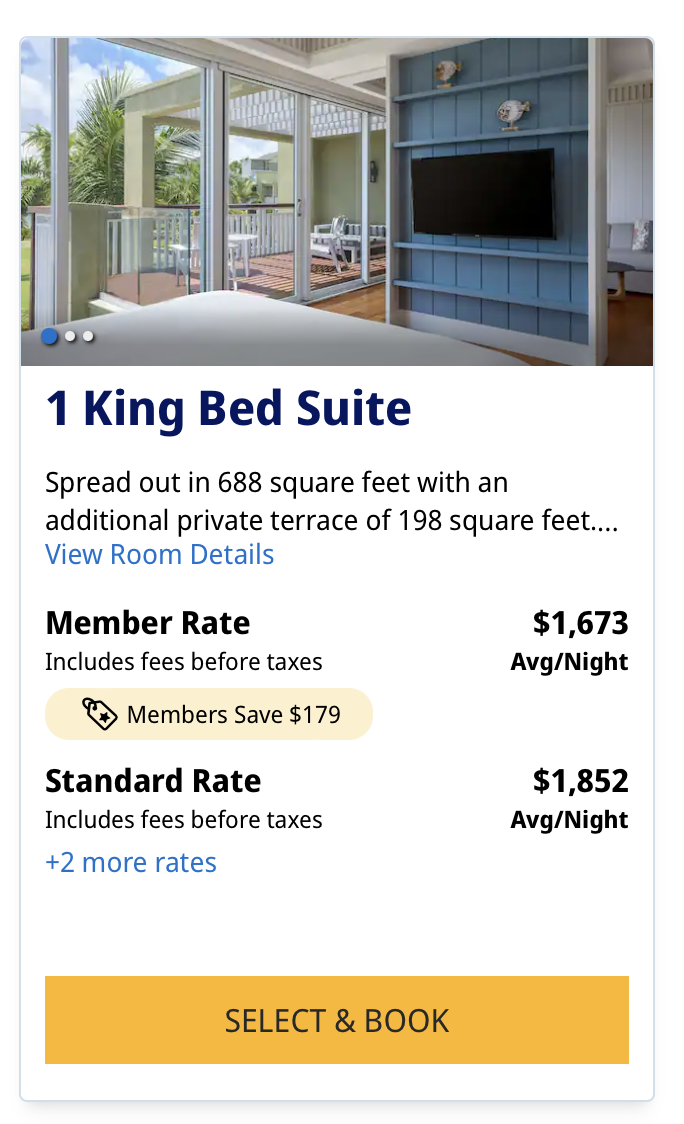
Task: Expand the +2 more rates list
Action: [x=131, y=862]
